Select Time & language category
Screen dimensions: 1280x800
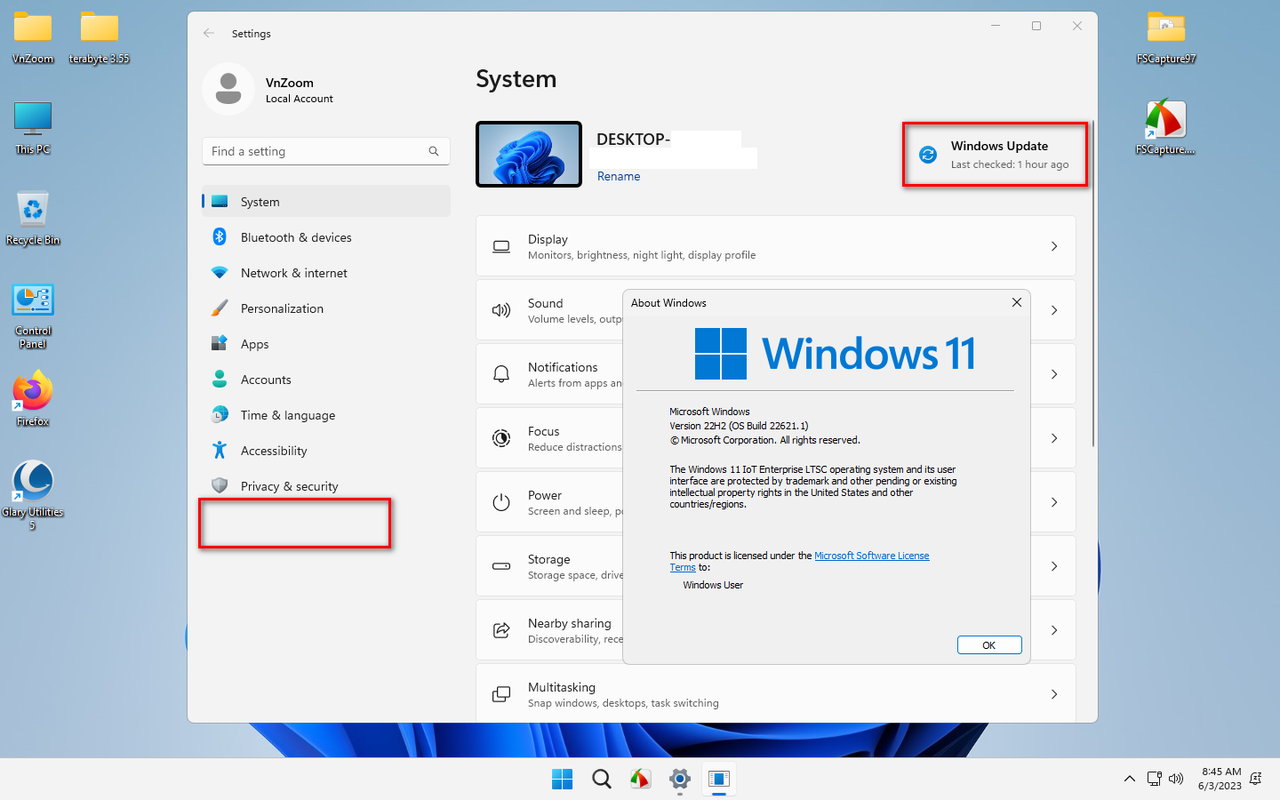[326, 415]
